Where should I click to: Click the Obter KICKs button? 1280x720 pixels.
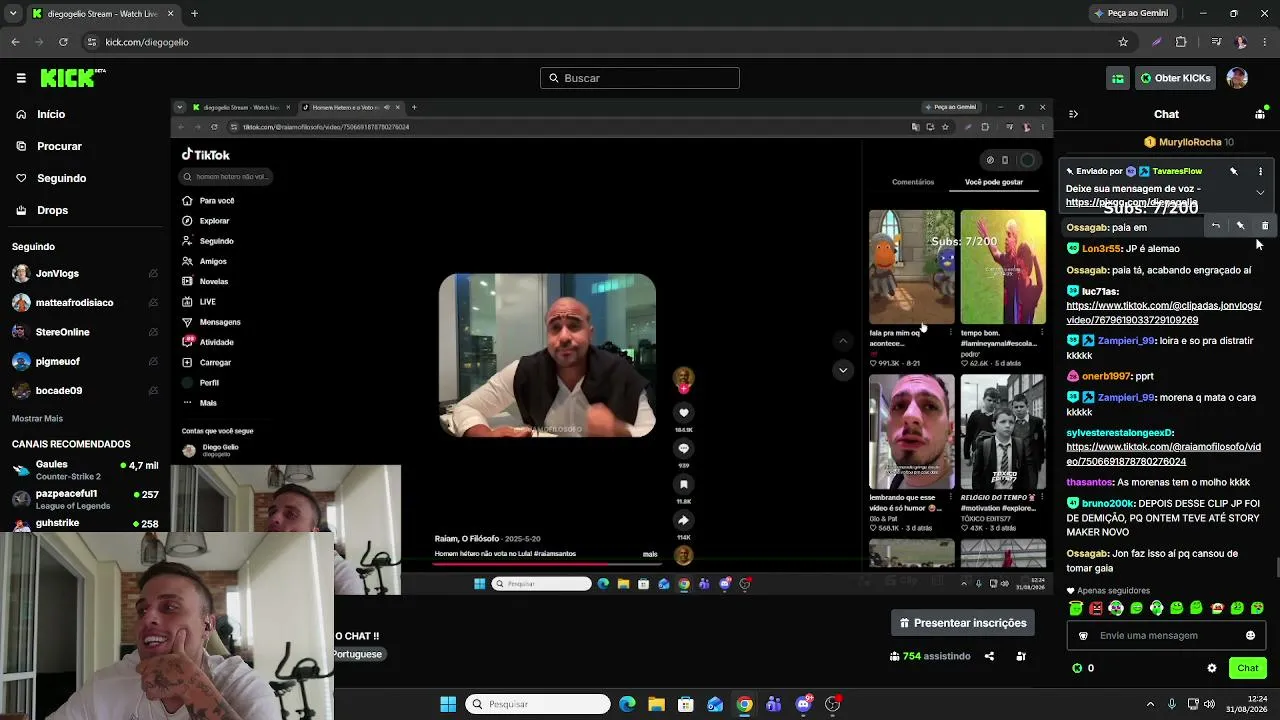pyautogui.click(x=1176, y=78)
